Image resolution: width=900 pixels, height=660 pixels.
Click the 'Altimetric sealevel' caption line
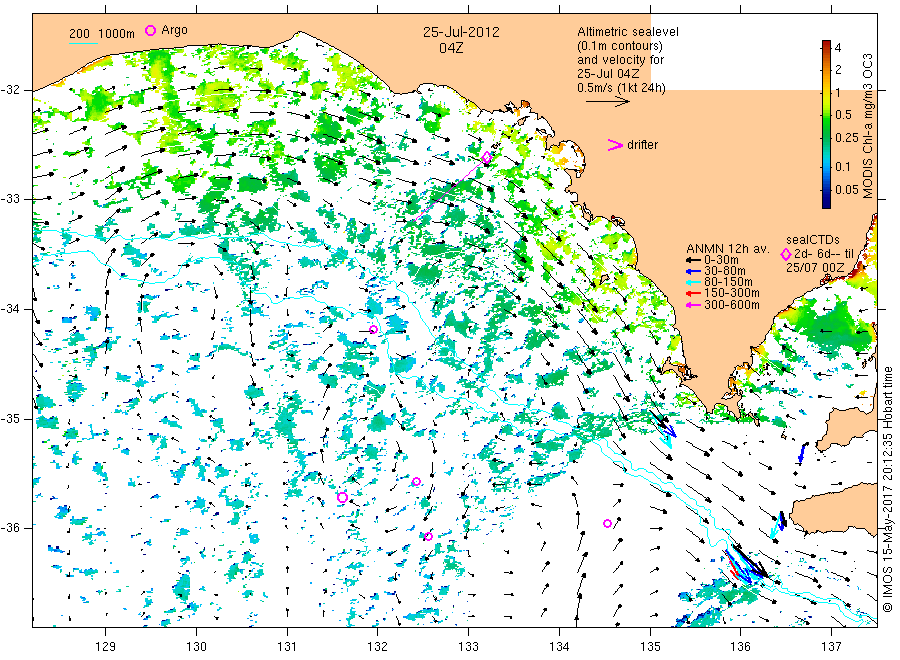tap(627, 32)
